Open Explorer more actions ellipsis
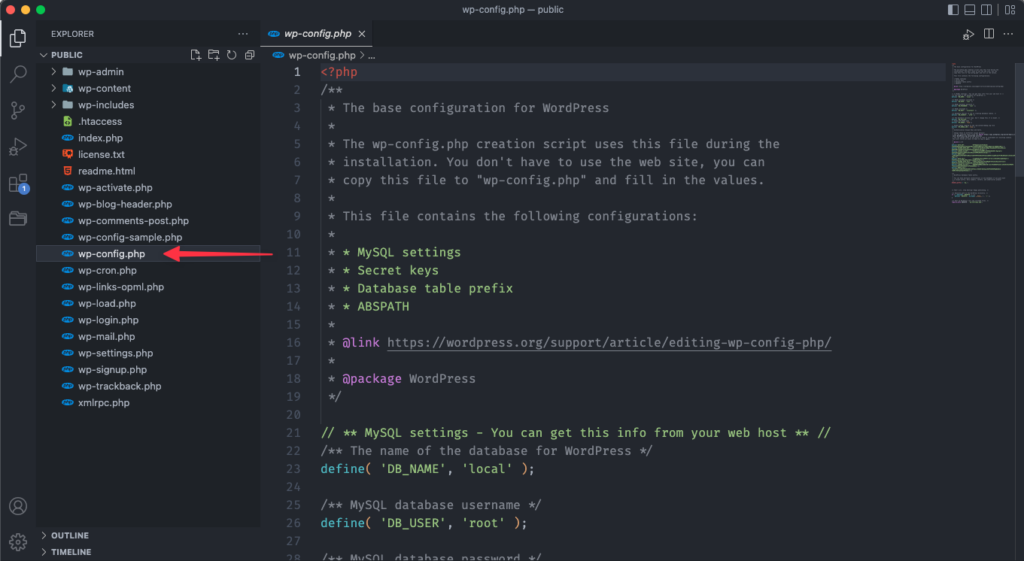Viewport: 1024px width, 561px height. pos(243,34)
